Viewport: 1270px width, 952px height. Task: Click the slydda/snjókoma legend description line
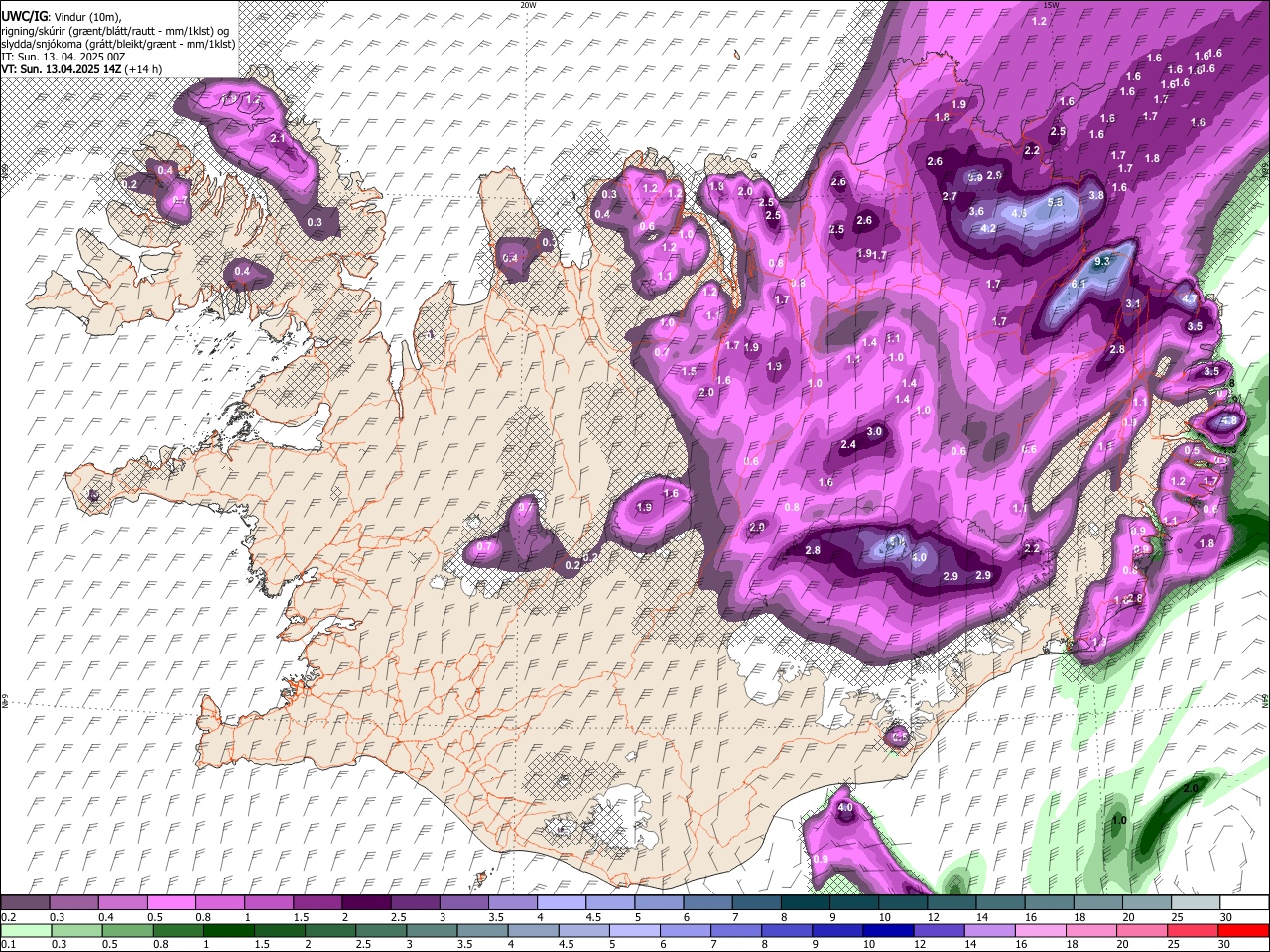(118, 45)
